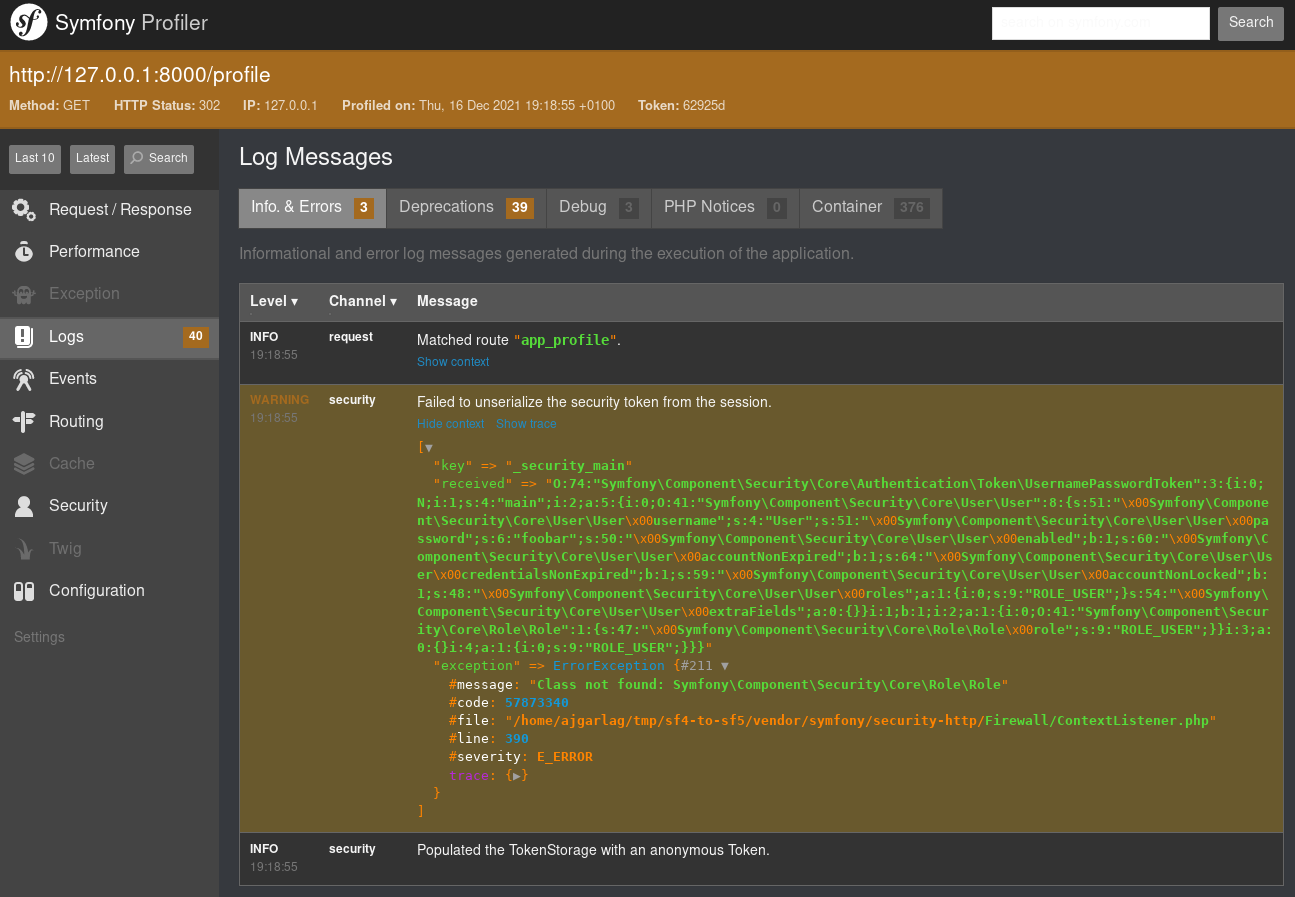Click the Logs panel icon
The width and height of the screenshot is (1295, 897).
(x=24, y=337)
